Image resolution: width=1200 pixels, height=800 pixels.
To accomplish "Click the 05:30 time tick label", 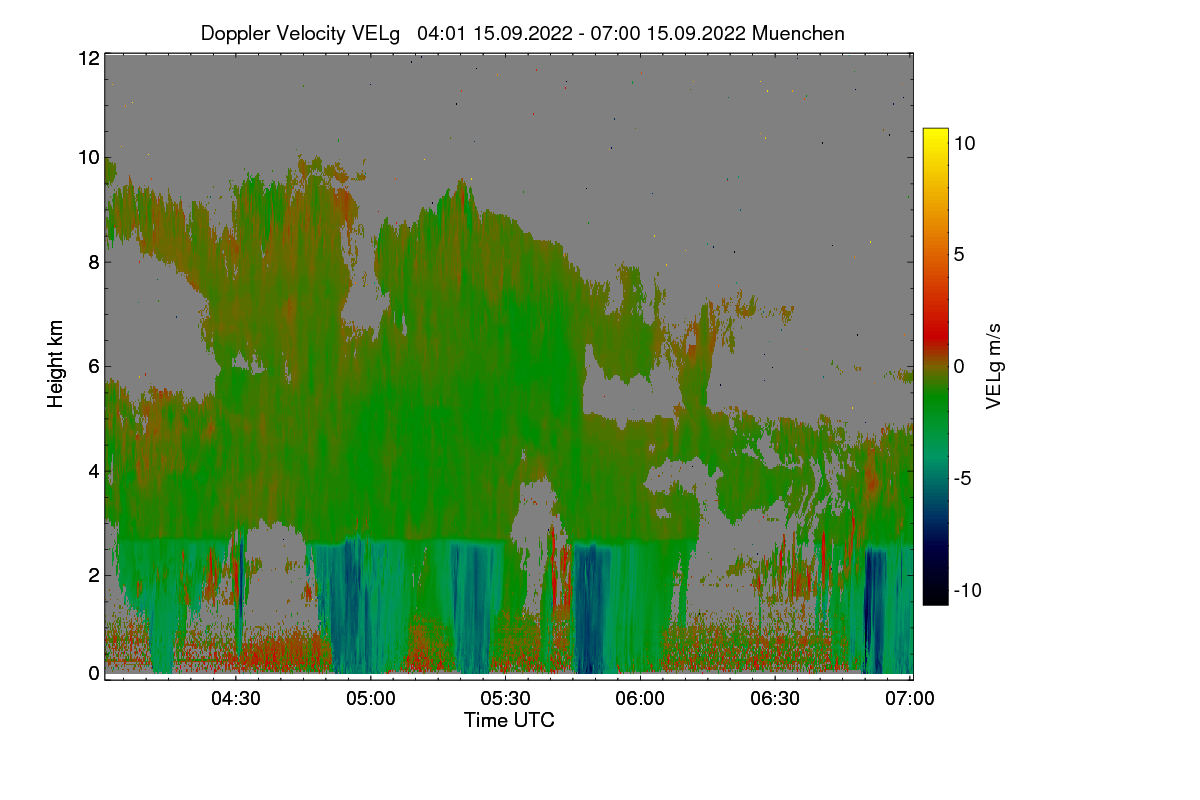I will point(506,699).
